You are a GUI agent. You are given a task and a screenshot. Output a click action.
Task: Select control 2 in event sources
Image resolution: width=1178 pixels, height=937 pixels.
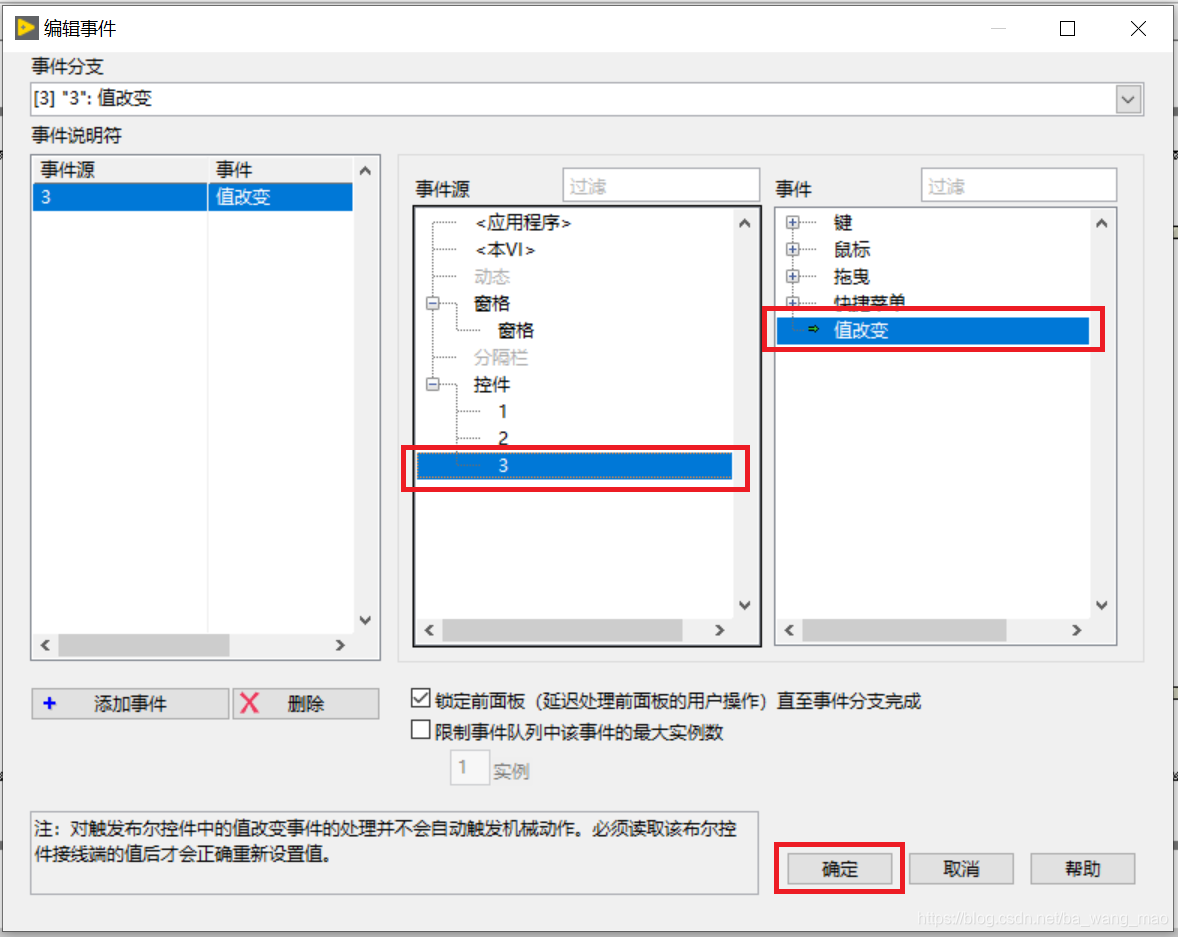pos(503,438)
